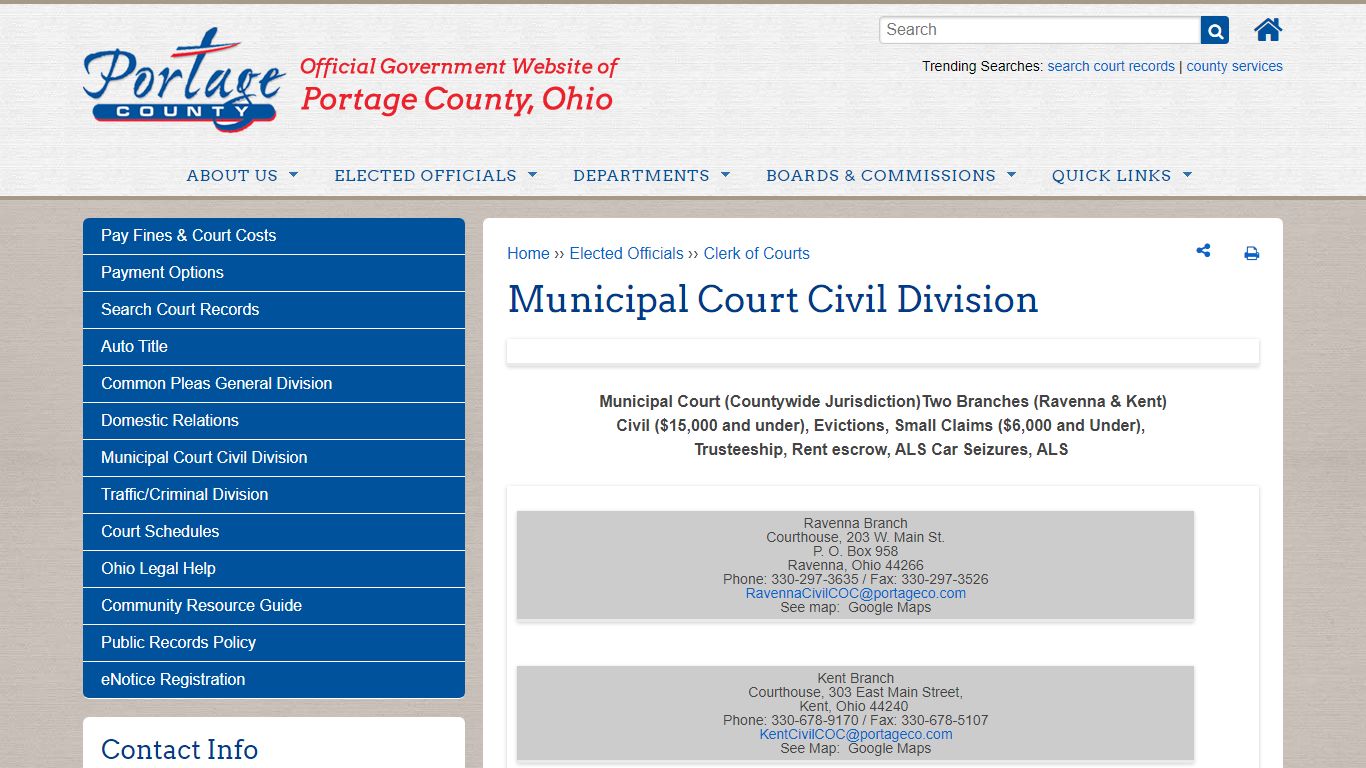Open Google Maps for Ravenna Branch

889,607
